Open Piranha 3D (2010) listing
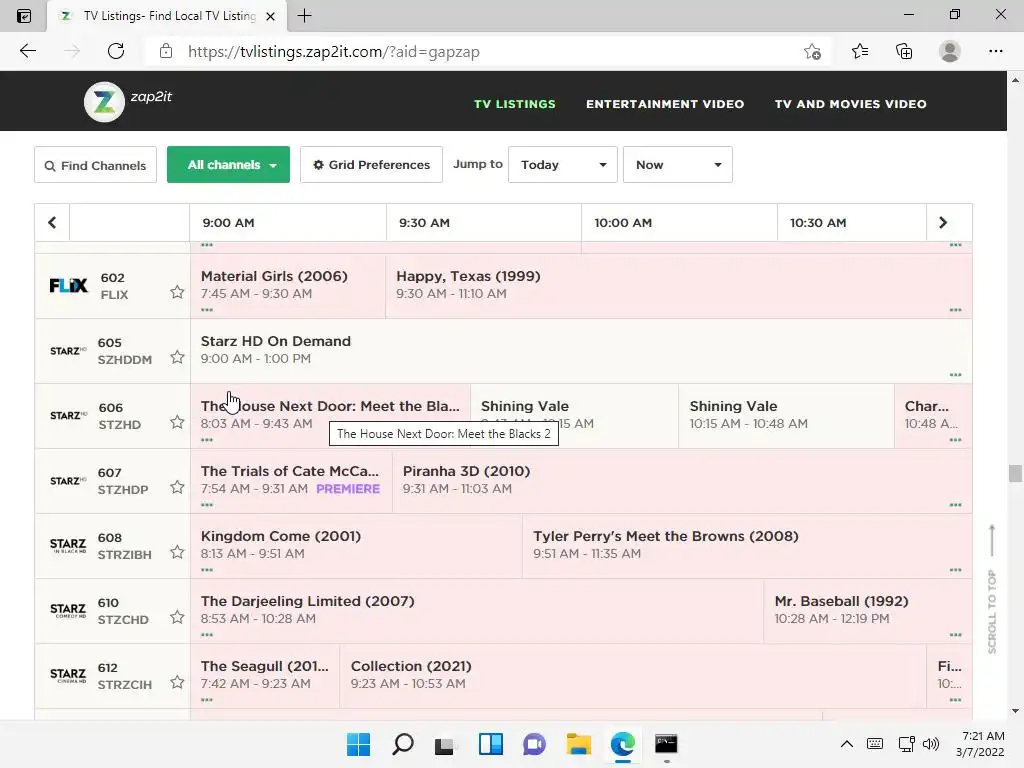The width and height of the screenshot is (1024, 768). pos(682,481)
